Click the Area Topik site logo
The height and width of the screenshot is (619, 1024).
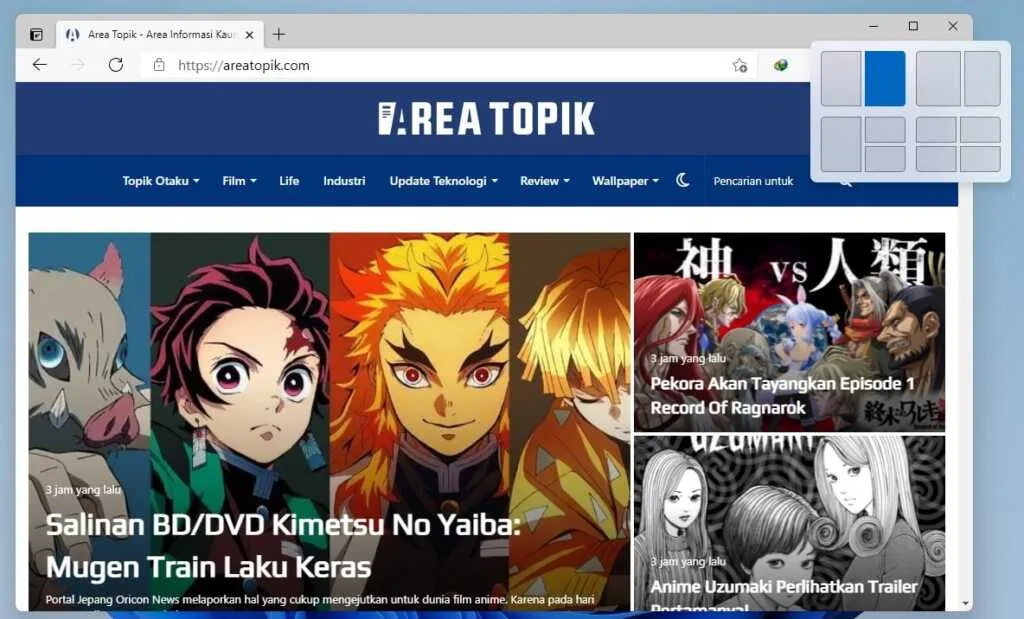(487, 118)
